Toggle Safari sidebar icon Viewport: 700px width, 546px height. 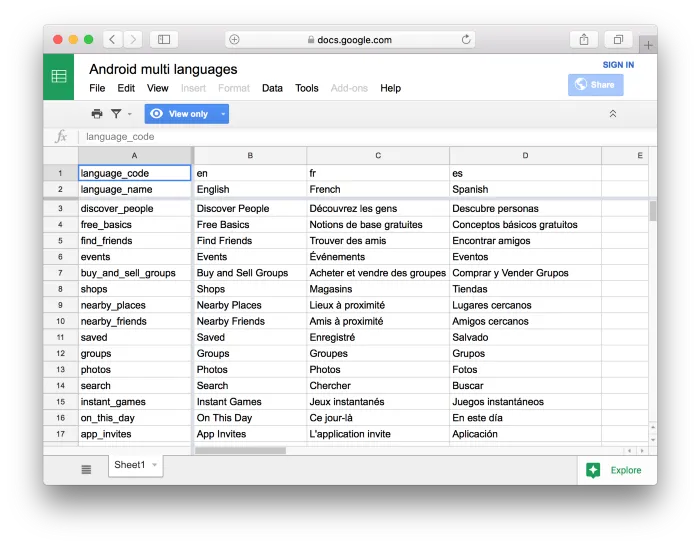(x=164, y=39)
